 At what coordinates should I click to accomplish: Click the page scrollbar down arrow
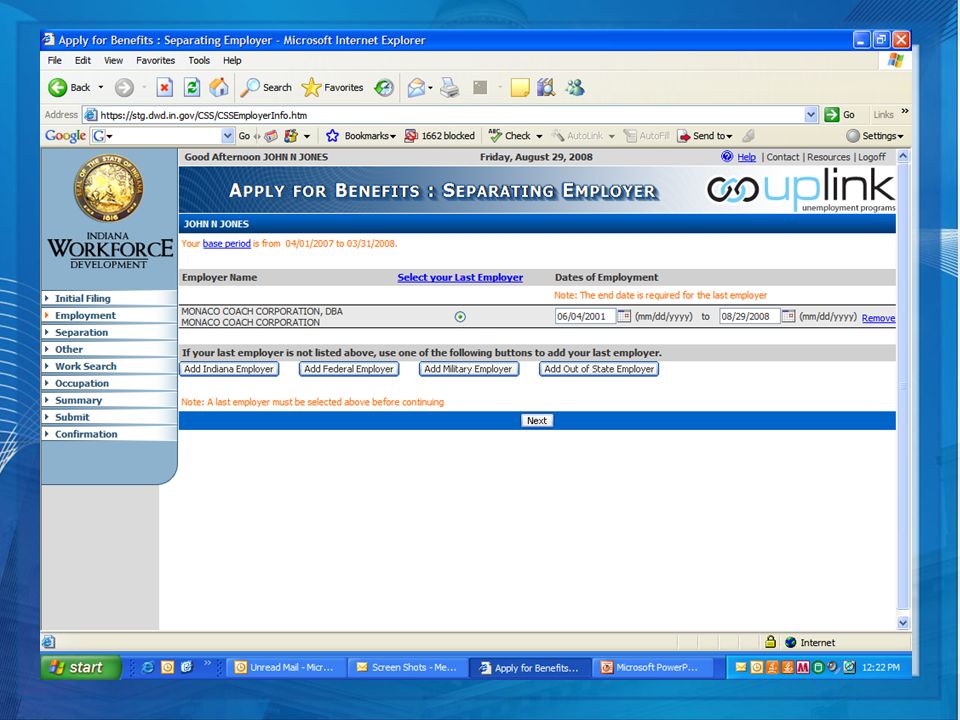point(903,623)
